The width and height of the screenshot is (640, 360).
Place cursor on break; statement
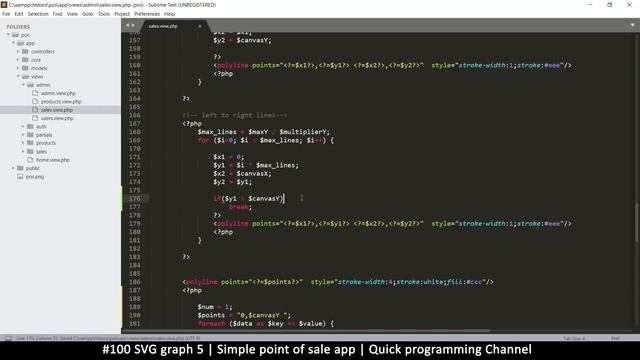(240, 207)
